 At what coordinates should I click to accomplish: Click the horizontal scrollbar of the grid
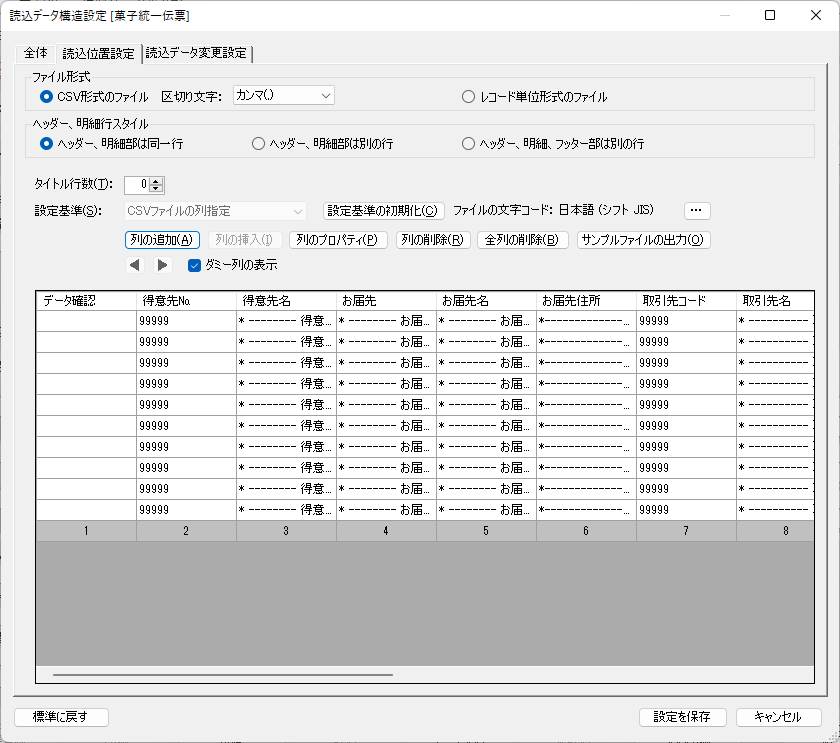tap(223, 675)
